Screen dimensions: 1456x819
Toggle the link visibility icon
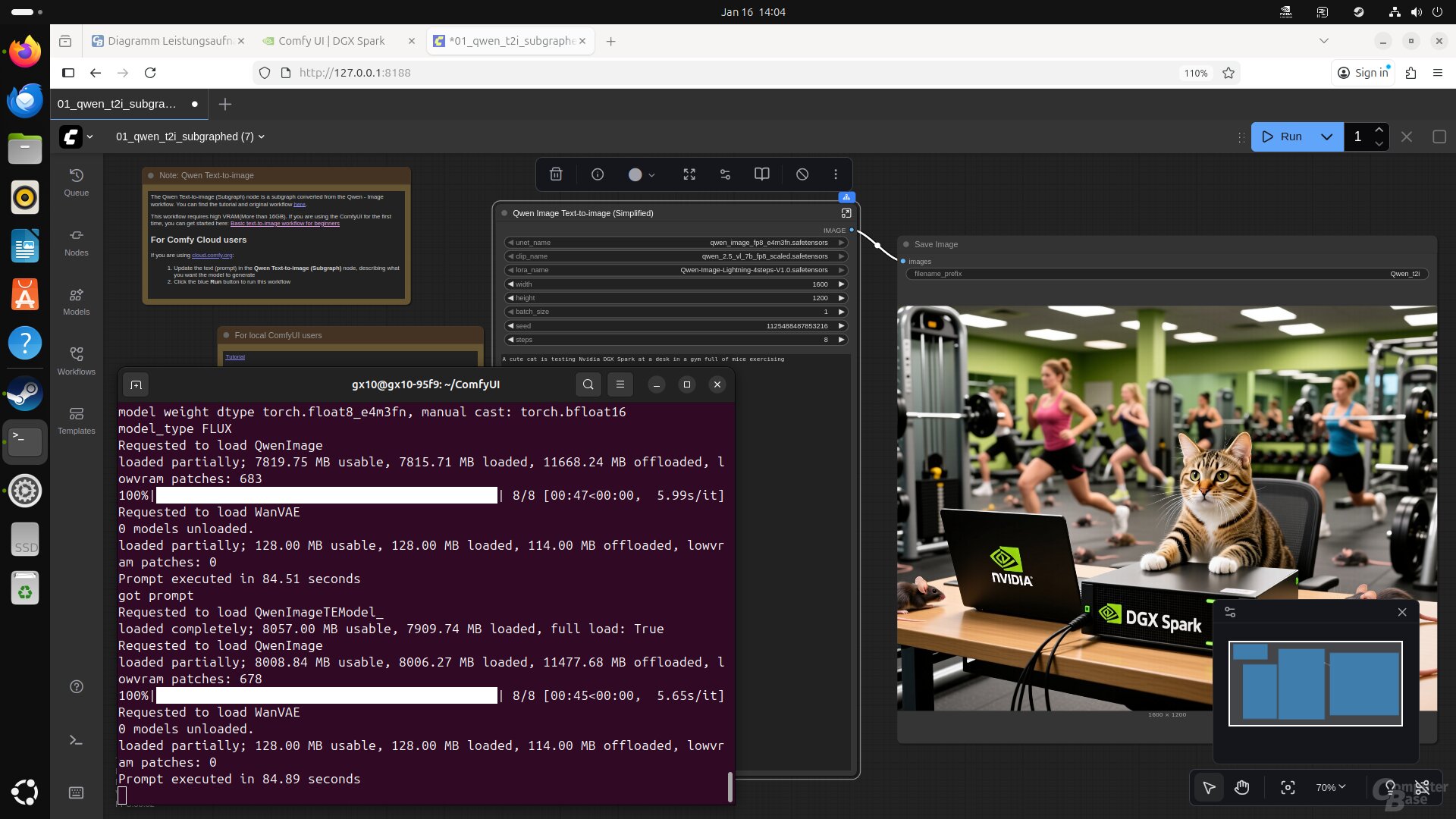[x=1422, y=787]
